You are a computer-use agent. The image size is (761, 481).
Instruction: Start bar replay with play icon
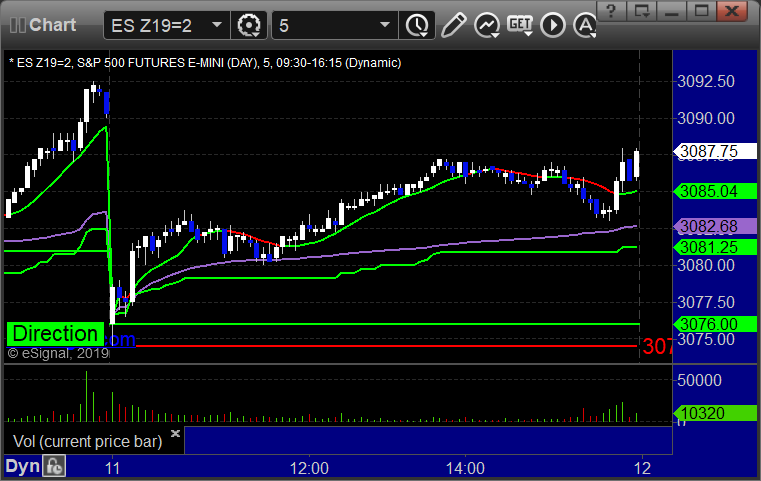point(553,25)
